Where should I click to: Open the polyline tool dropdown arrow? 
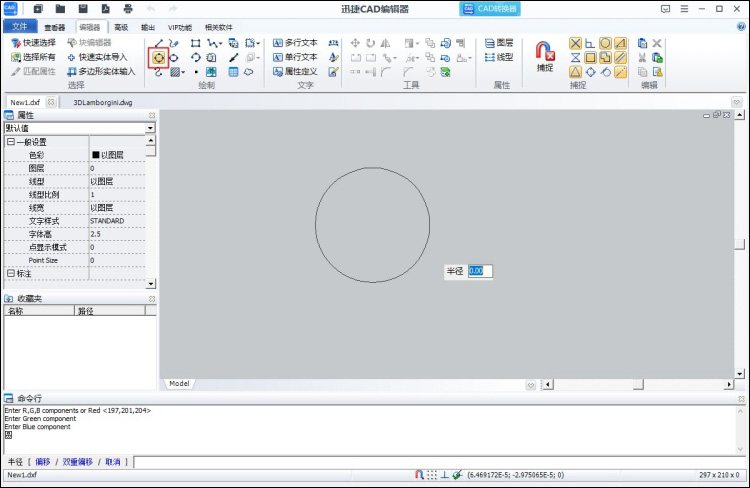(220, 44)
